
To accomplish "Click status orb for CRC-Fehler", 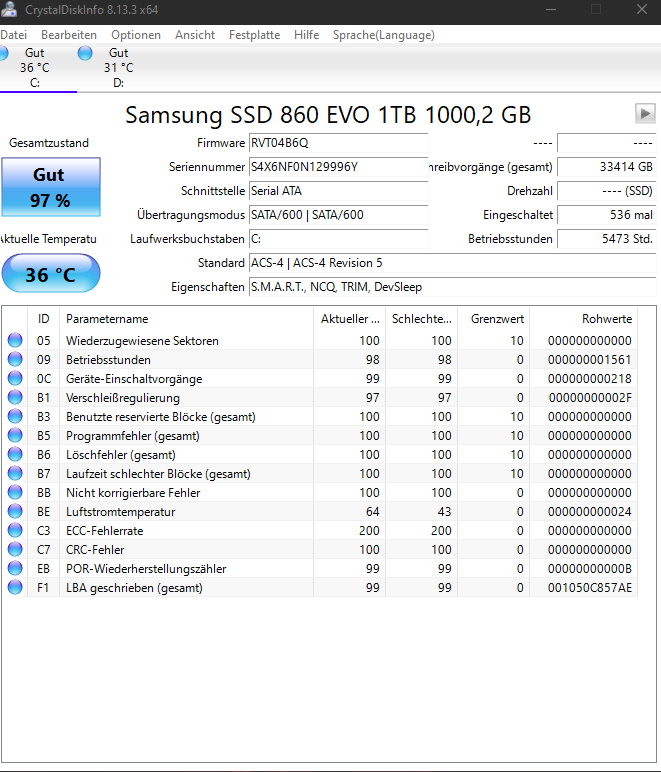I will 15,549.
